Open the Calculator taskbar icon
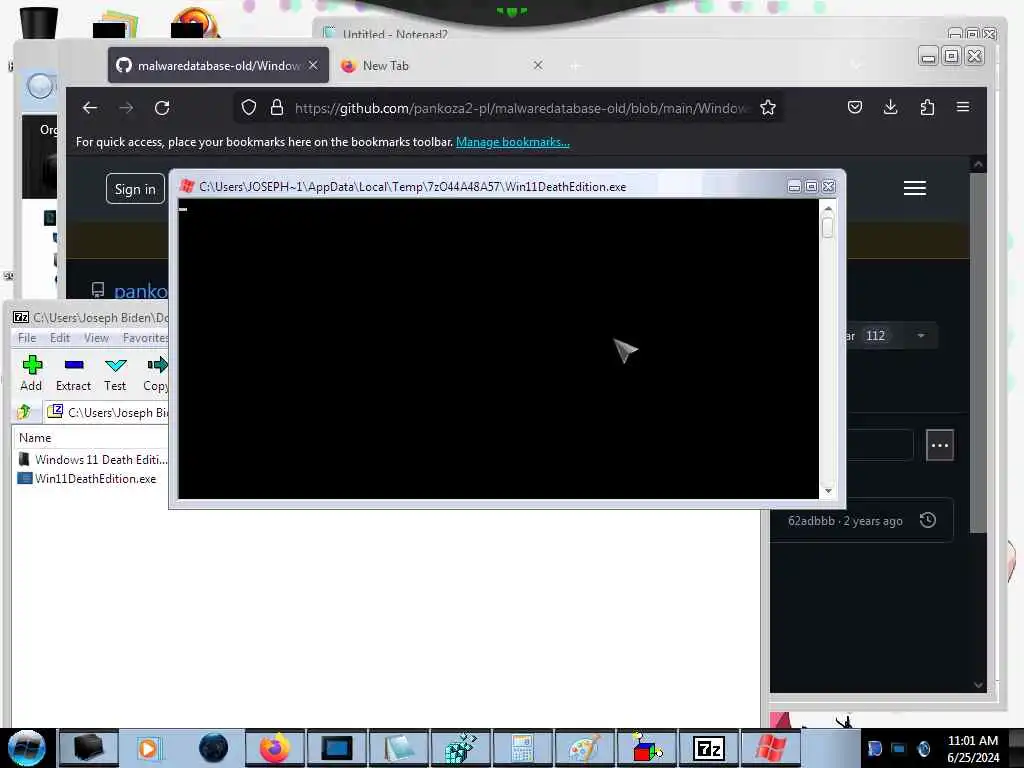The width and height of the screenshot is (1024, 768). pos(522,748)
